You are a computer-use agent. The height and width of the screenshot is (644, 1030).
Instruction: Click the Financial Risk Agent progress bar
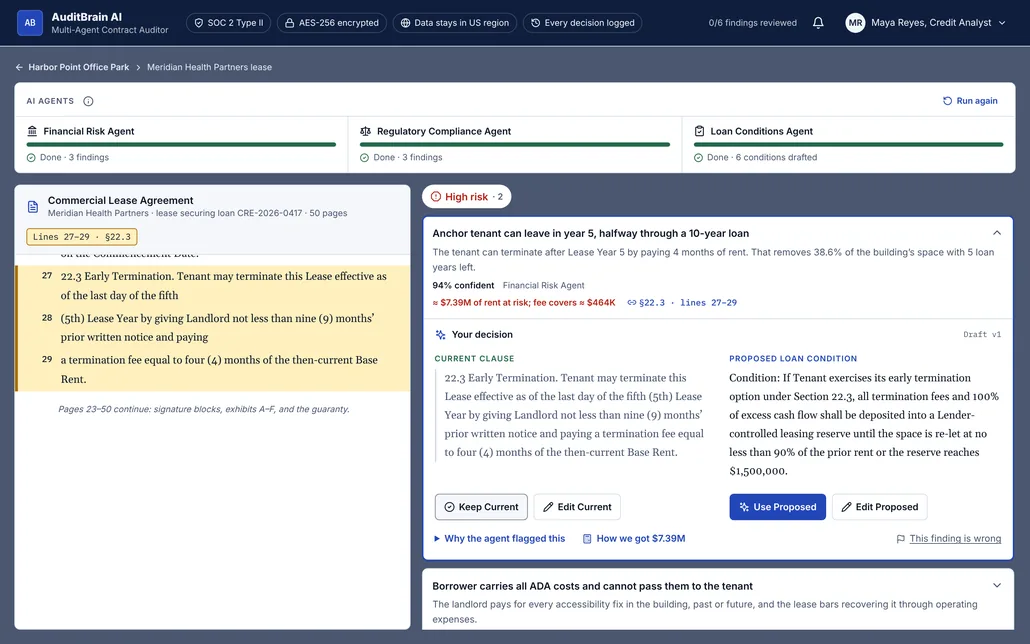click(181, 145)
